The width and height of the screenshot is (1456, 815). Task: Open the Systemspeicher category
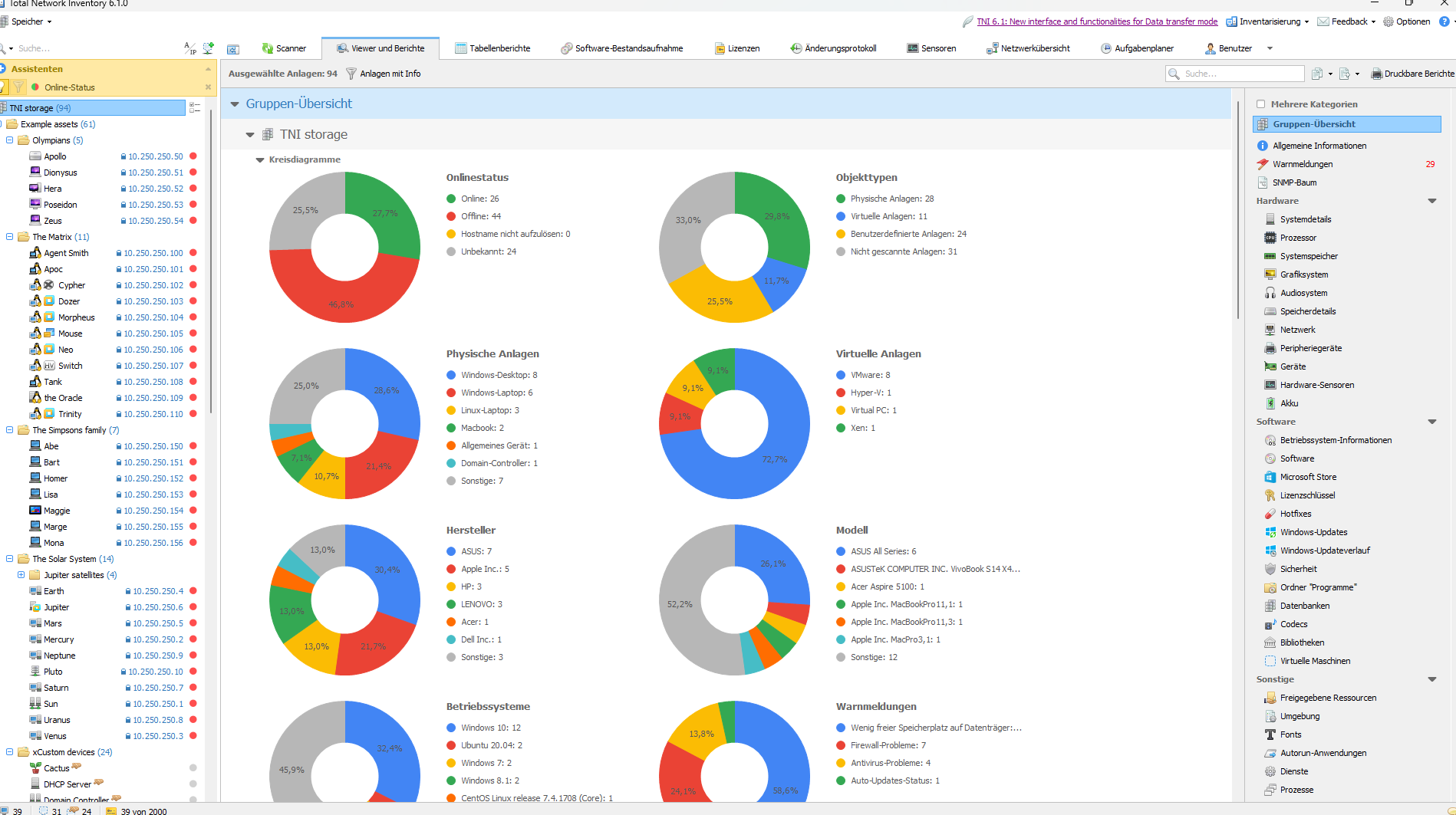point(1309,256)
